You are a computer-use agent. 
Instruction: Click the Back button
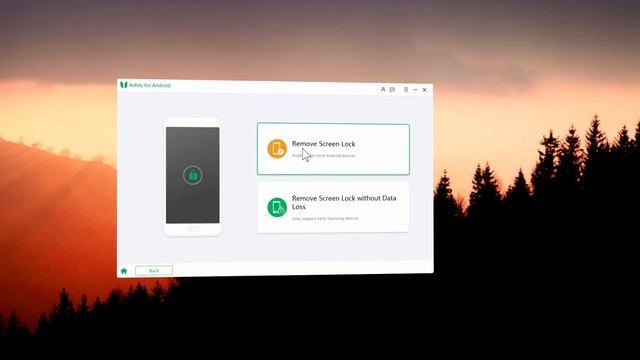point(154,271)
